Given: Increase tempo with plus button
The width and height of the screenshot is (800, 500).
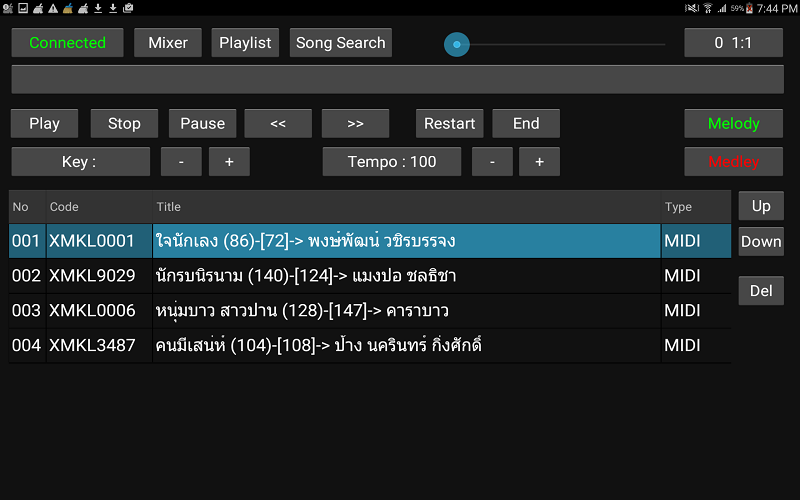Looking at the screenshot, I should [x=539, y=162].
